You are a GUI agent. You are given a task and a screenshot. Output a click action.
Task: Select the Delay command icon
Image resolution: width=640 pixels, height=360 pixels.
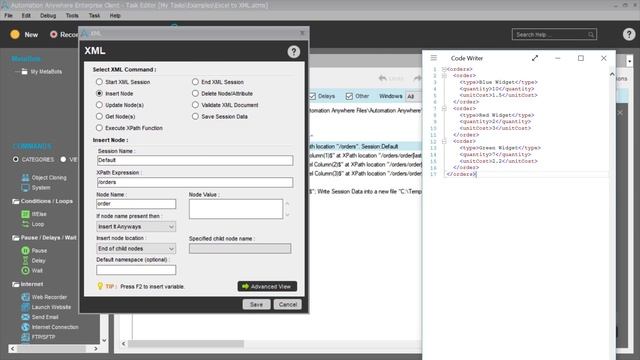(x=25, y=260)
